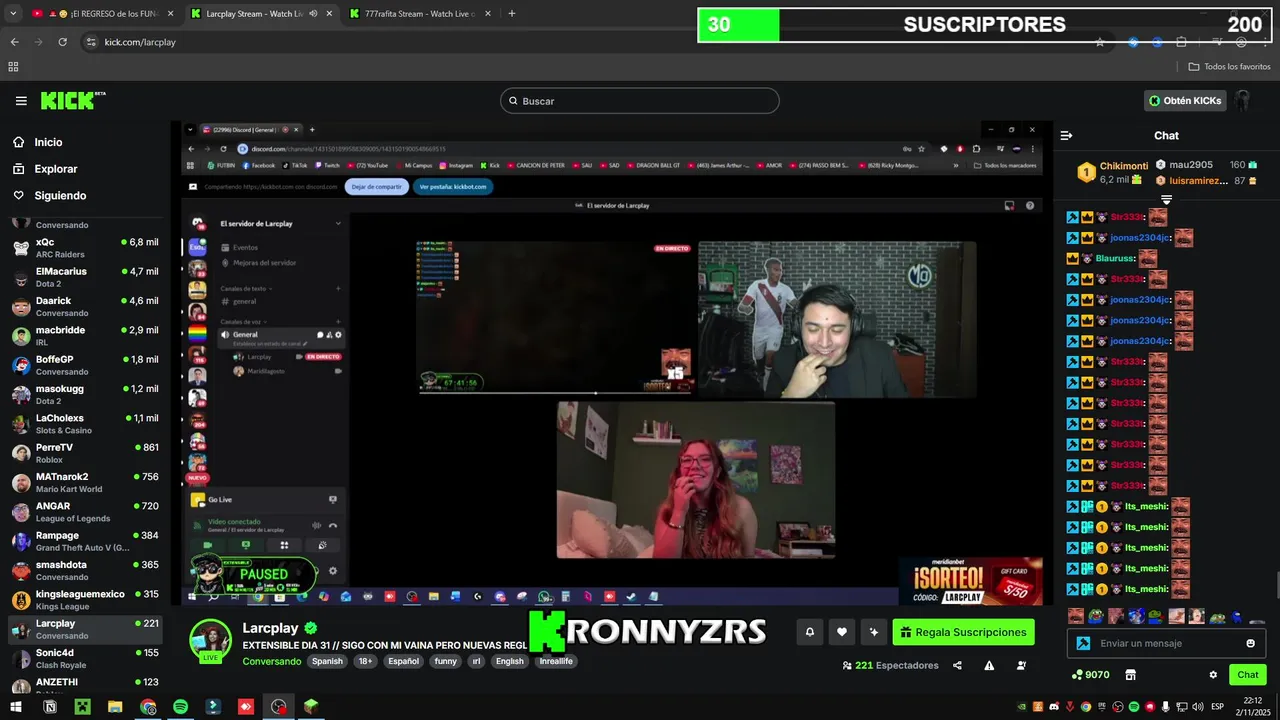Open the chat identity hammer badge
Viewport: 1280px width, 720px height.
[x=1083, y=643]
